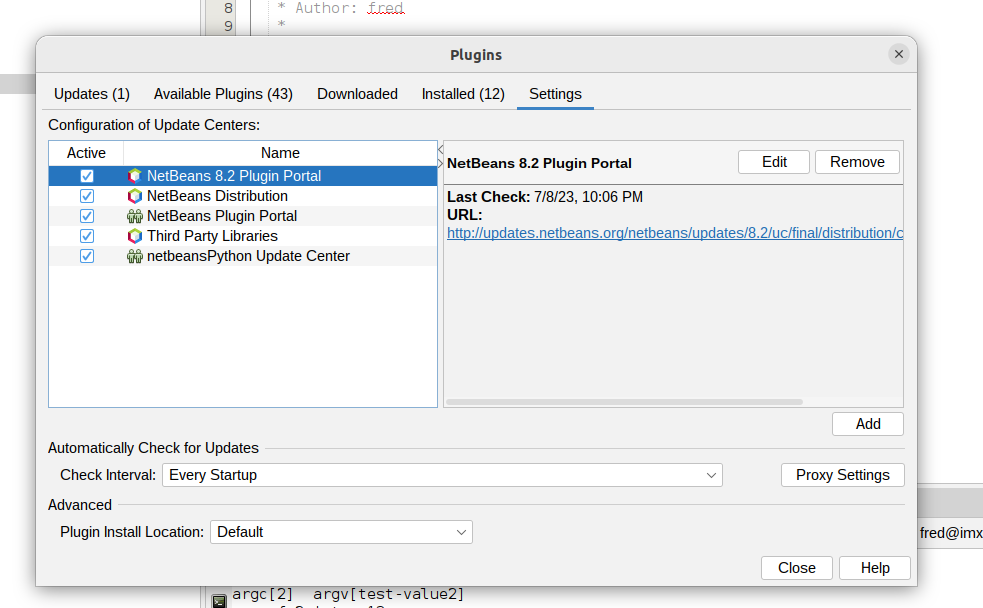Image resolution: width=983 pixels, height=608 pixels.
Task: Open Proxy Settings
Action: coord(843,475)
